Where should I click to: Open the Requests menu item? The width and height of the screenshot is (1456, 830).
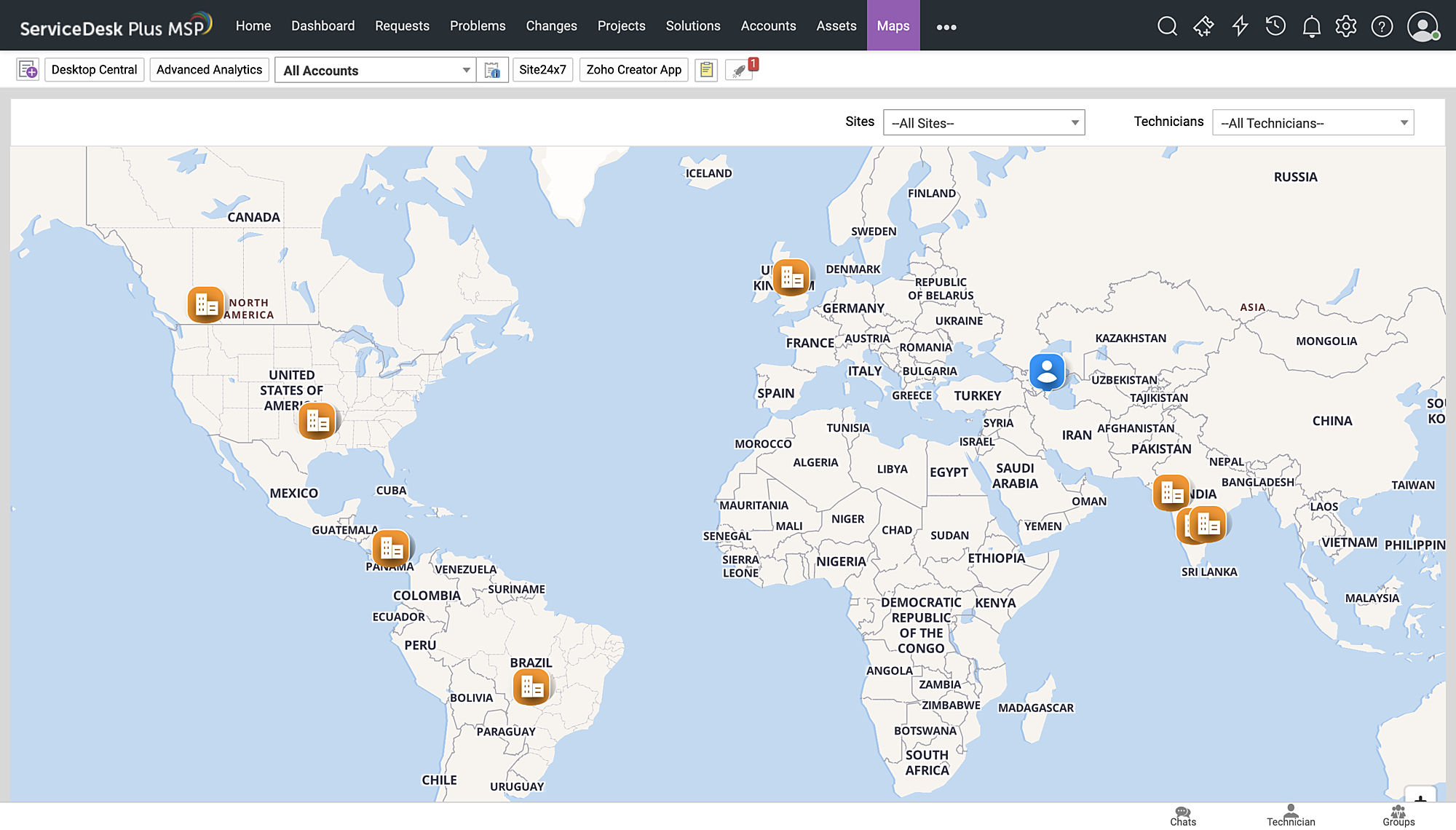[402, 25]
